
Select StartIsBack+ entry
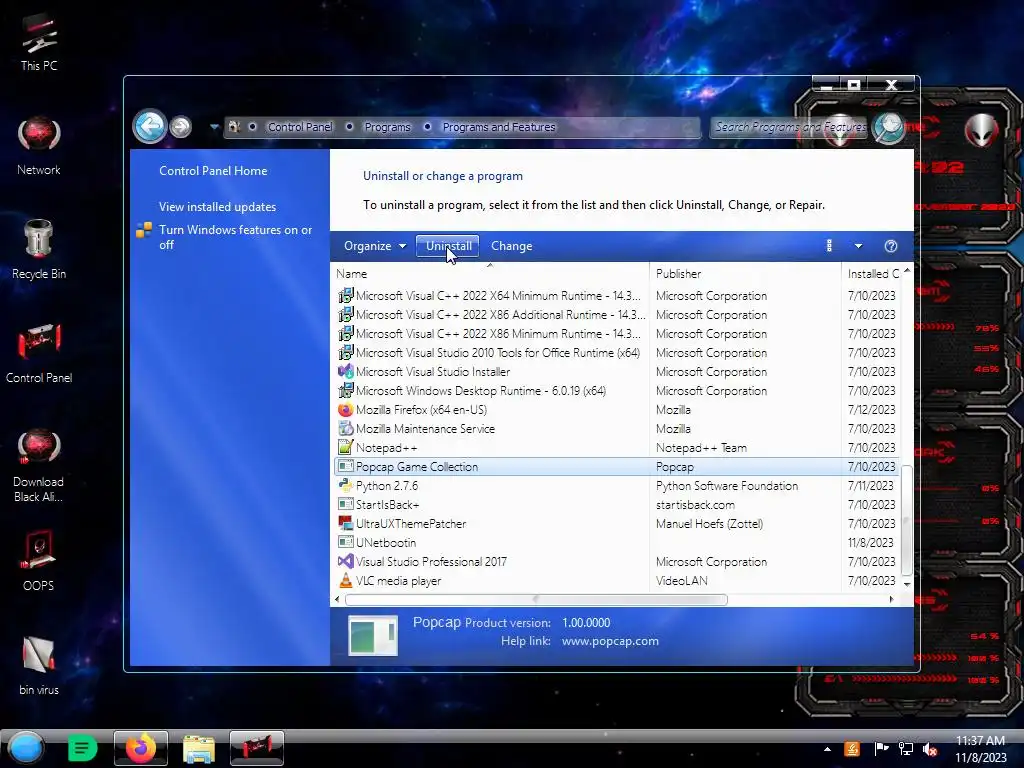pyautogui.click(x=616, y=504)
